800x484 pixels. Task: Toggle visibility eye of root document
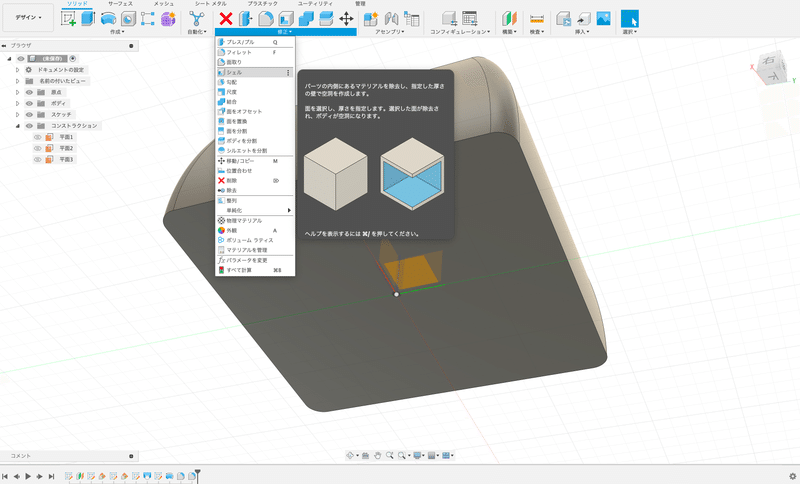(x=21, y=59)
